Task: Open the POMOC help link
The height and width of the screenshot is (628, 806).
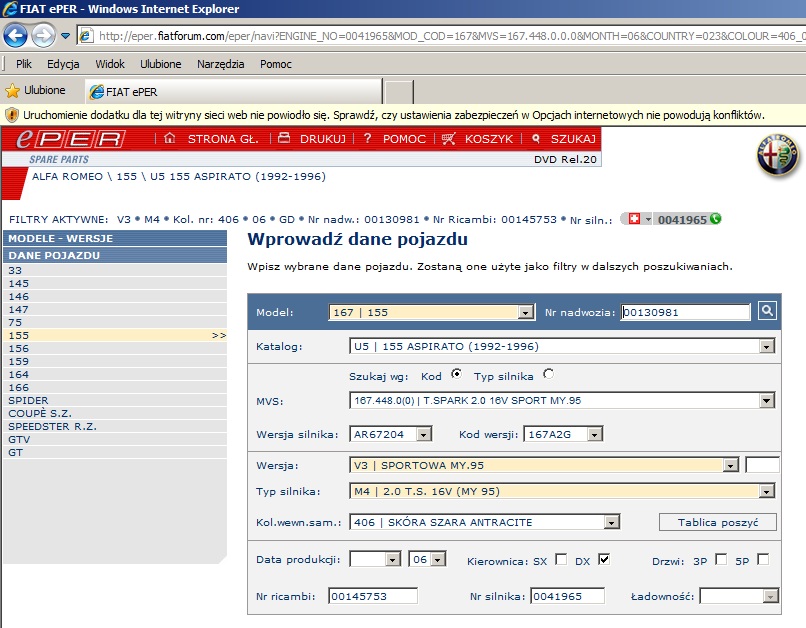Action: (404, 139)
